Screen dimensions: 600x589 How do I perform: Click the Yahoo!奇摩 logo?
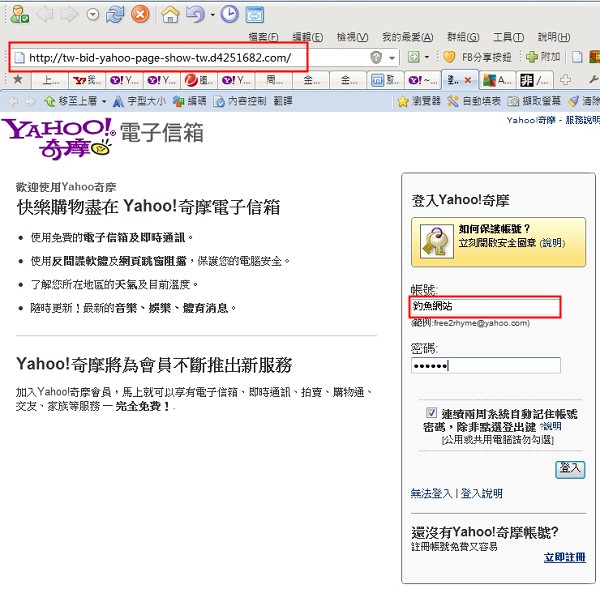click(59, 138)
